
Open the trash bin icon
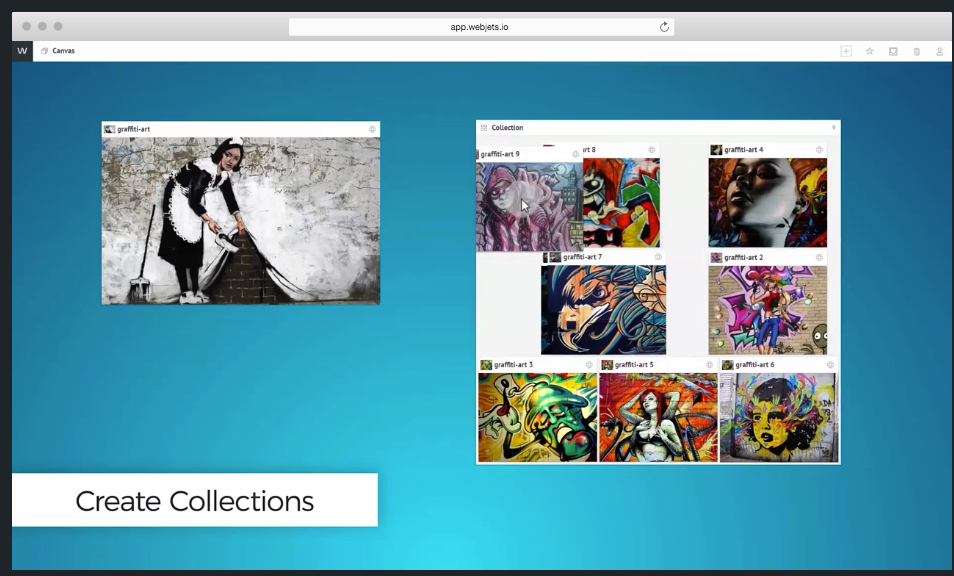[916, 51]
